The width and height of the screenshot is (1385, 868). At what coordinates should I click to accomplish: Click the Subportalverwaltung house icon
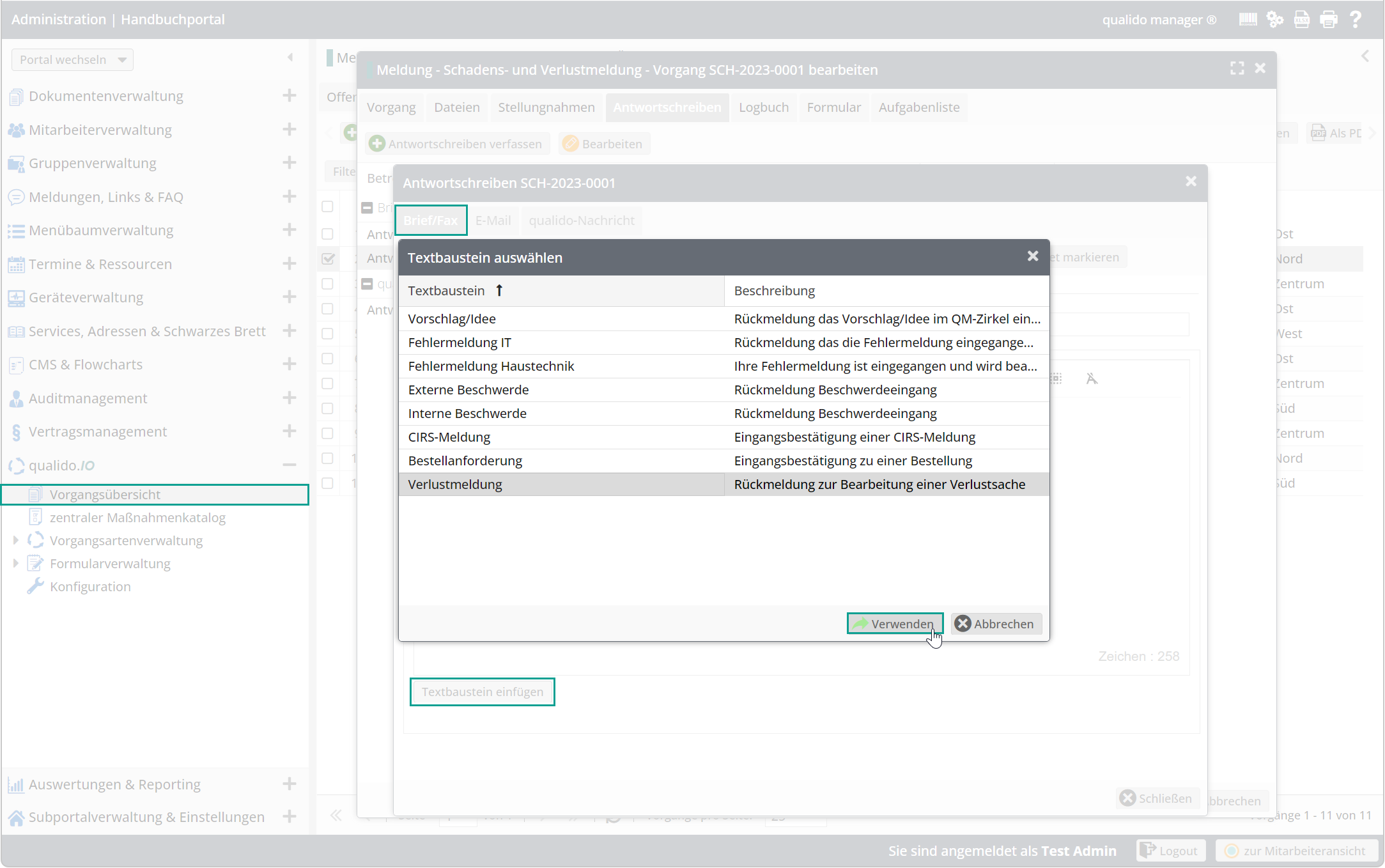tap(16, 817)
